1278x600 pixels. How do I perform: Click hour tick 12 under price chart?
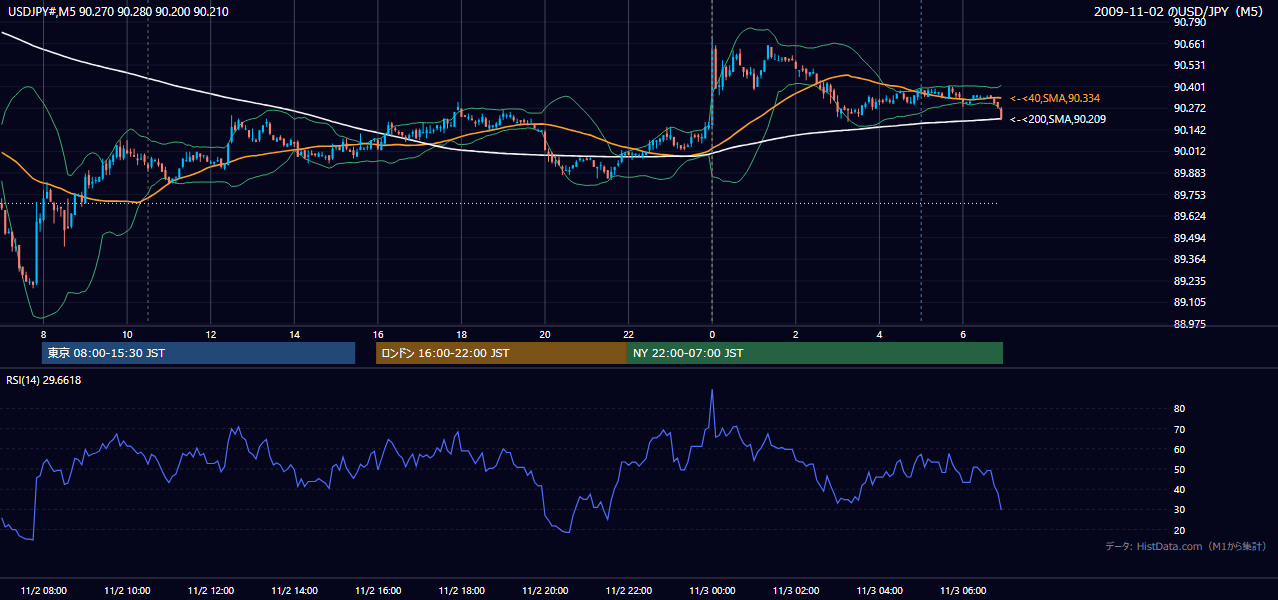210,333
